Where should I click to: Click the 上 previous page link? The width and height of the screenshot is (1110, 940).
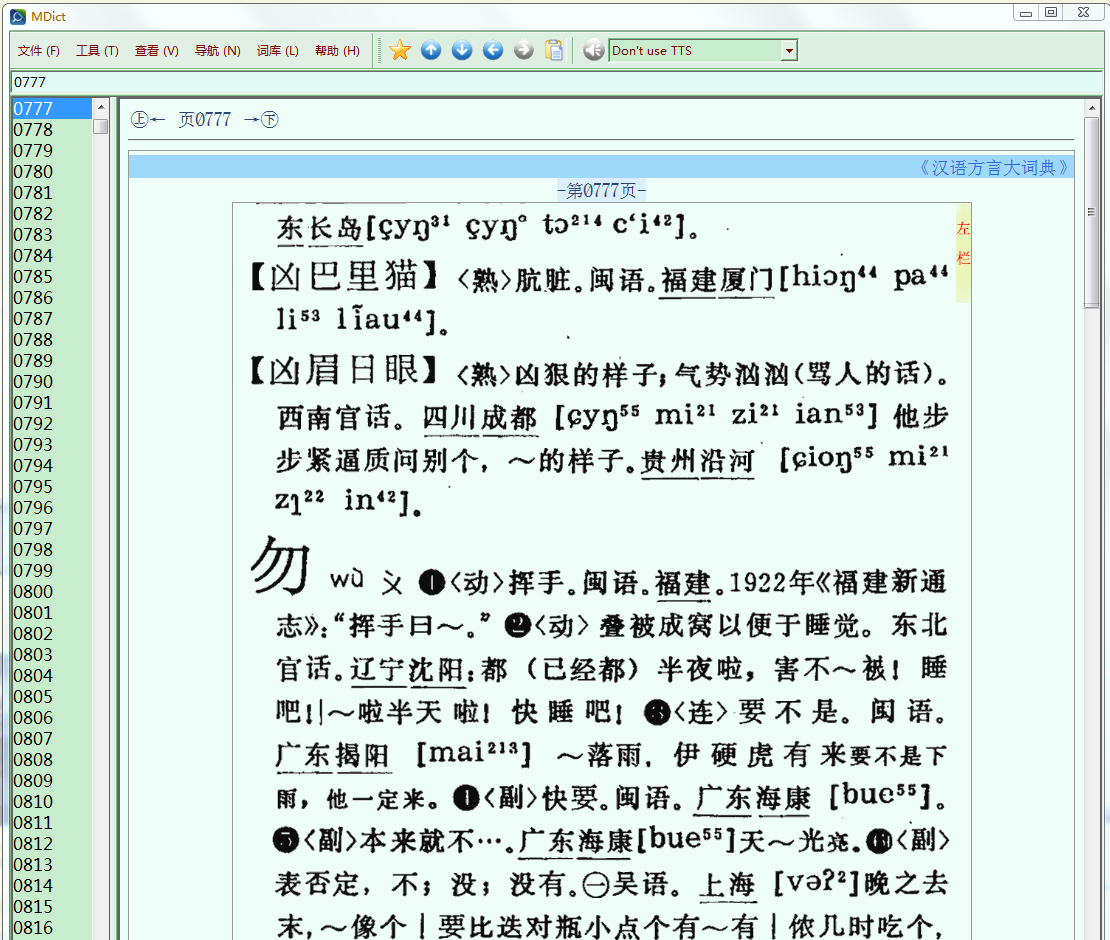[140, 120]
